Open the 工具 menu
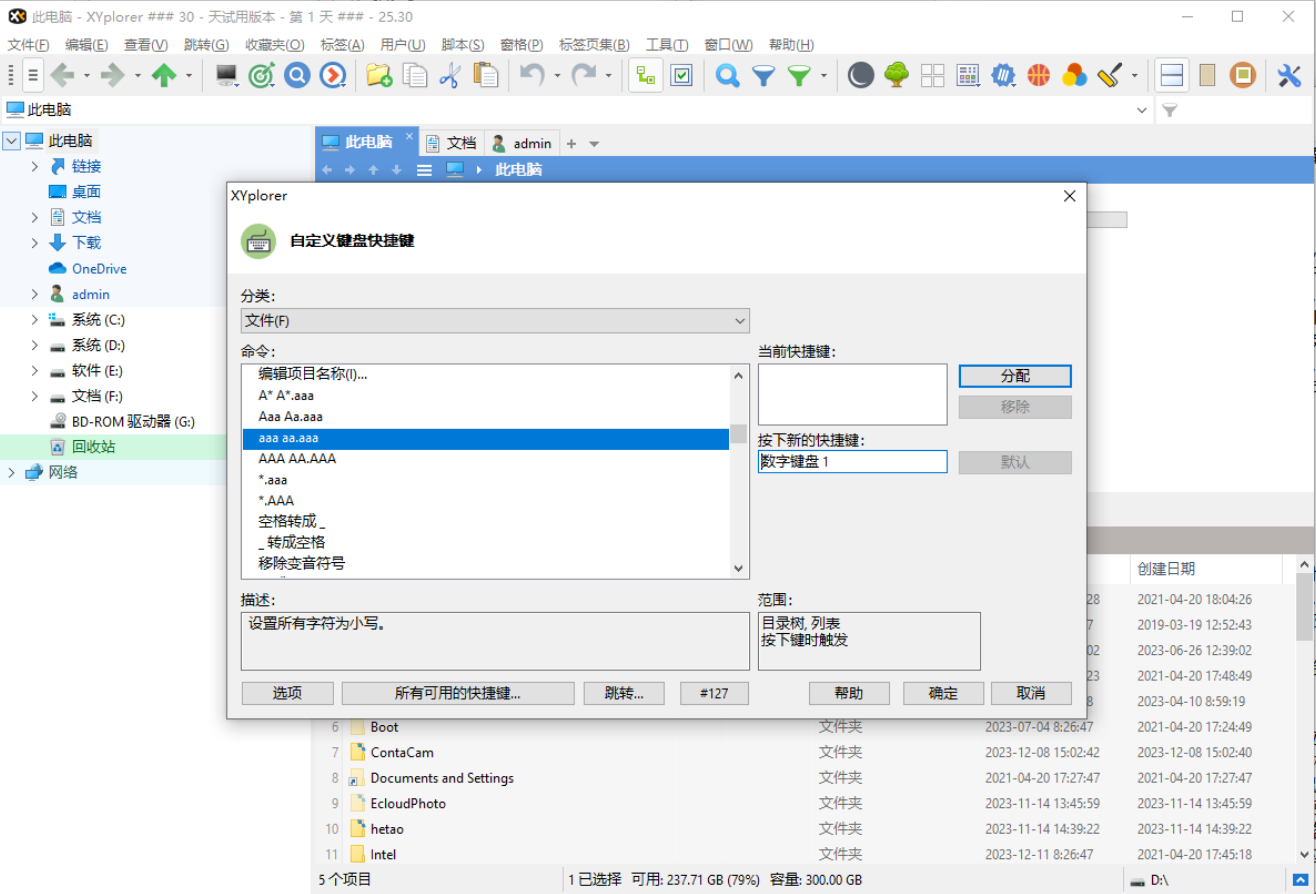Screen dimensions: 1316x894 666,44
